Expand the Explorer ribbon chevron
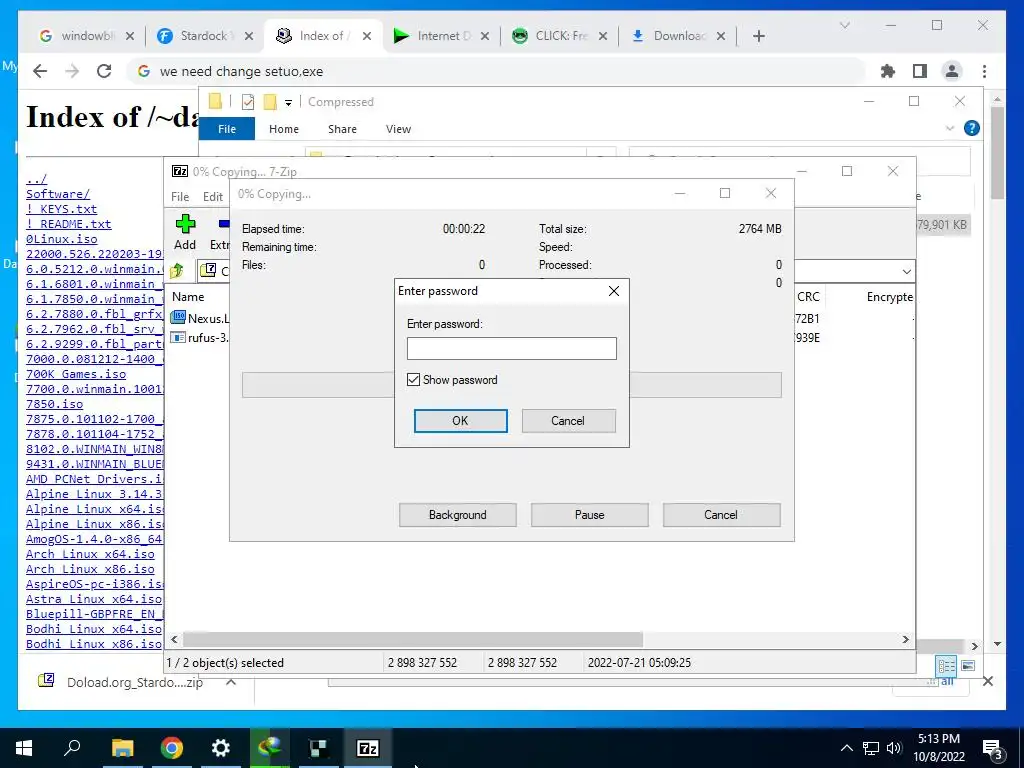 click(x=950, y=129)
